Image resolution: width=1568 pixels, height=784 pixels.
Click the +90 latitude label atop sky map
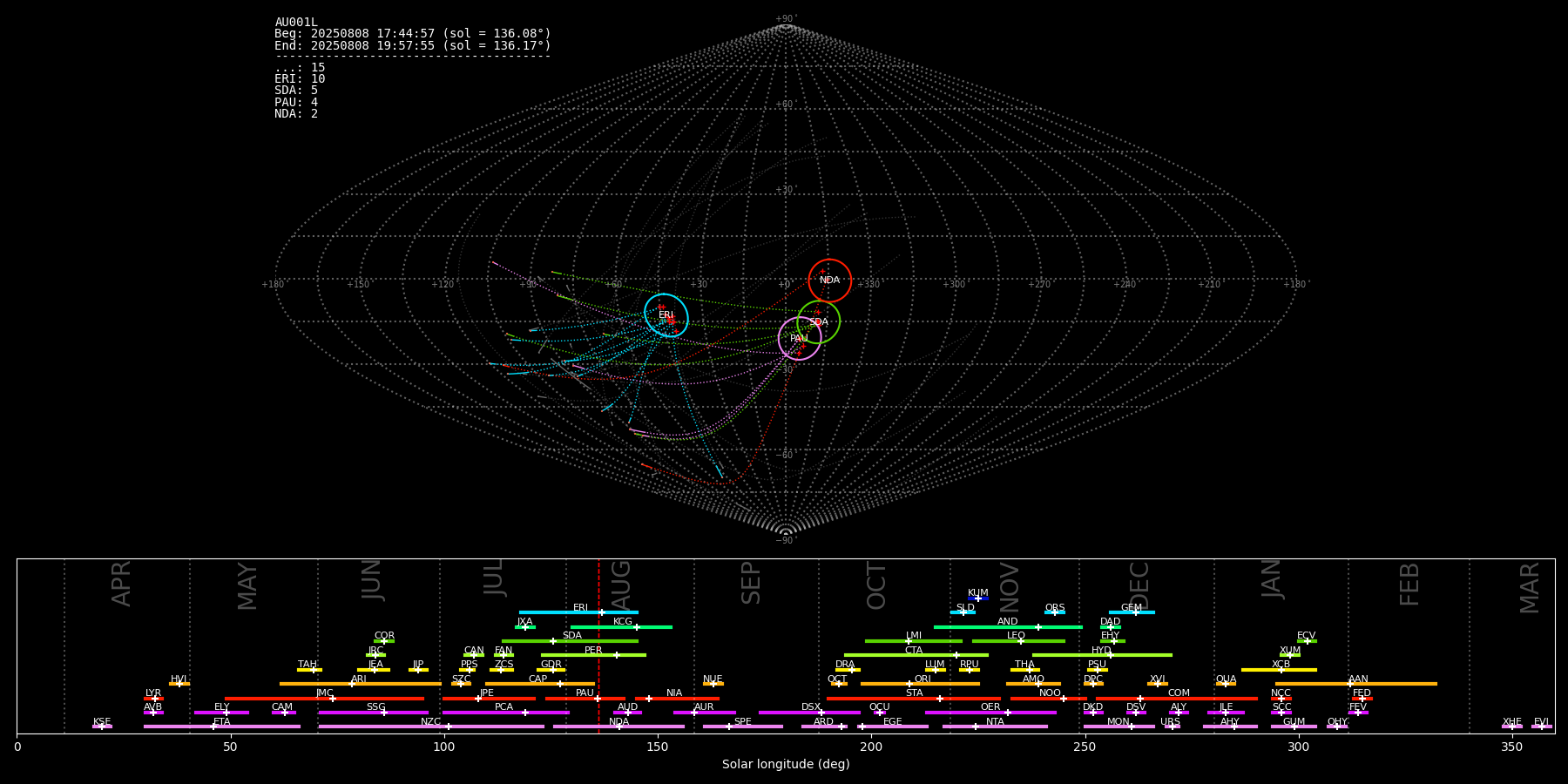pos(786,19)
